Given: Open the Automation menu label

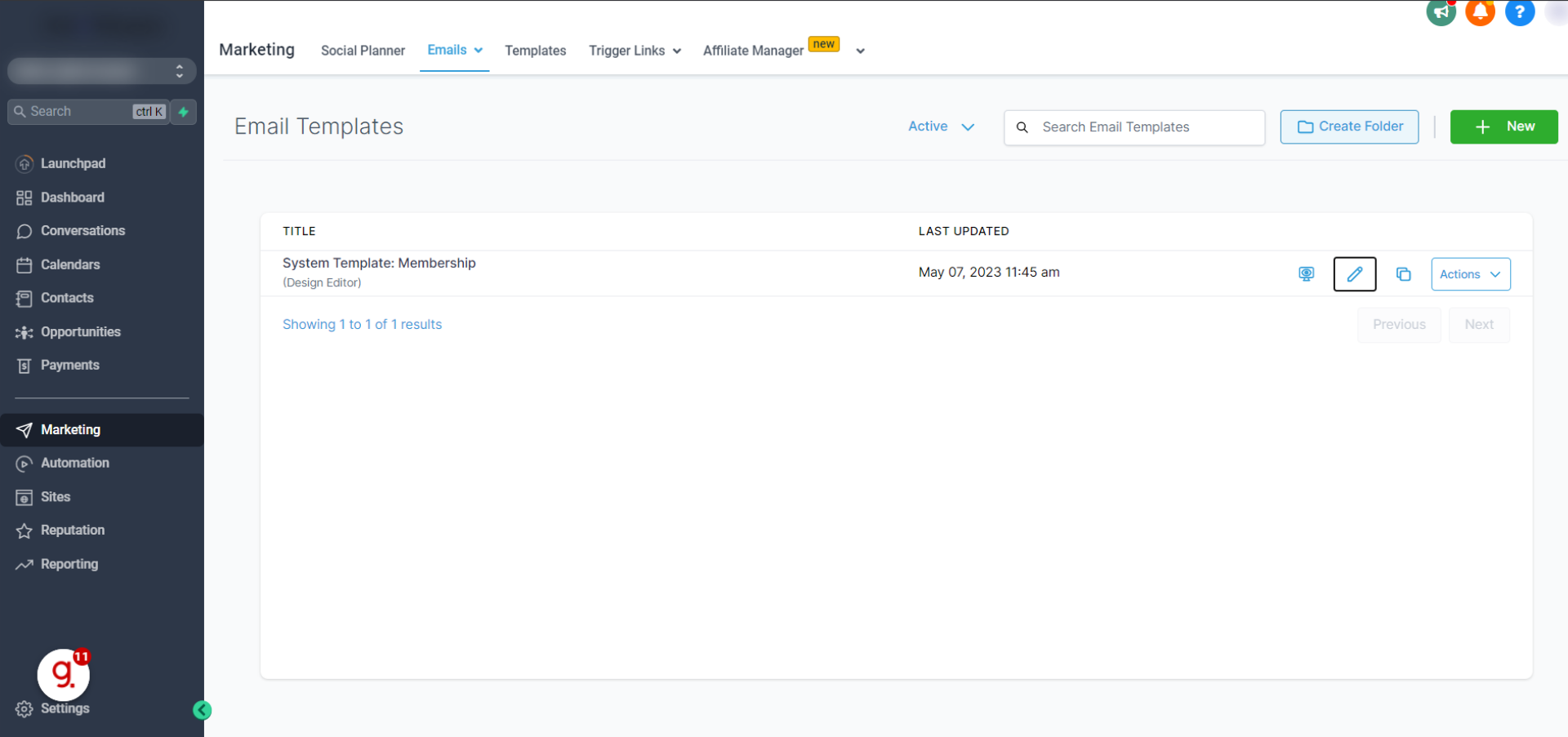Looking at the screenshot, I should coord(75,464).
